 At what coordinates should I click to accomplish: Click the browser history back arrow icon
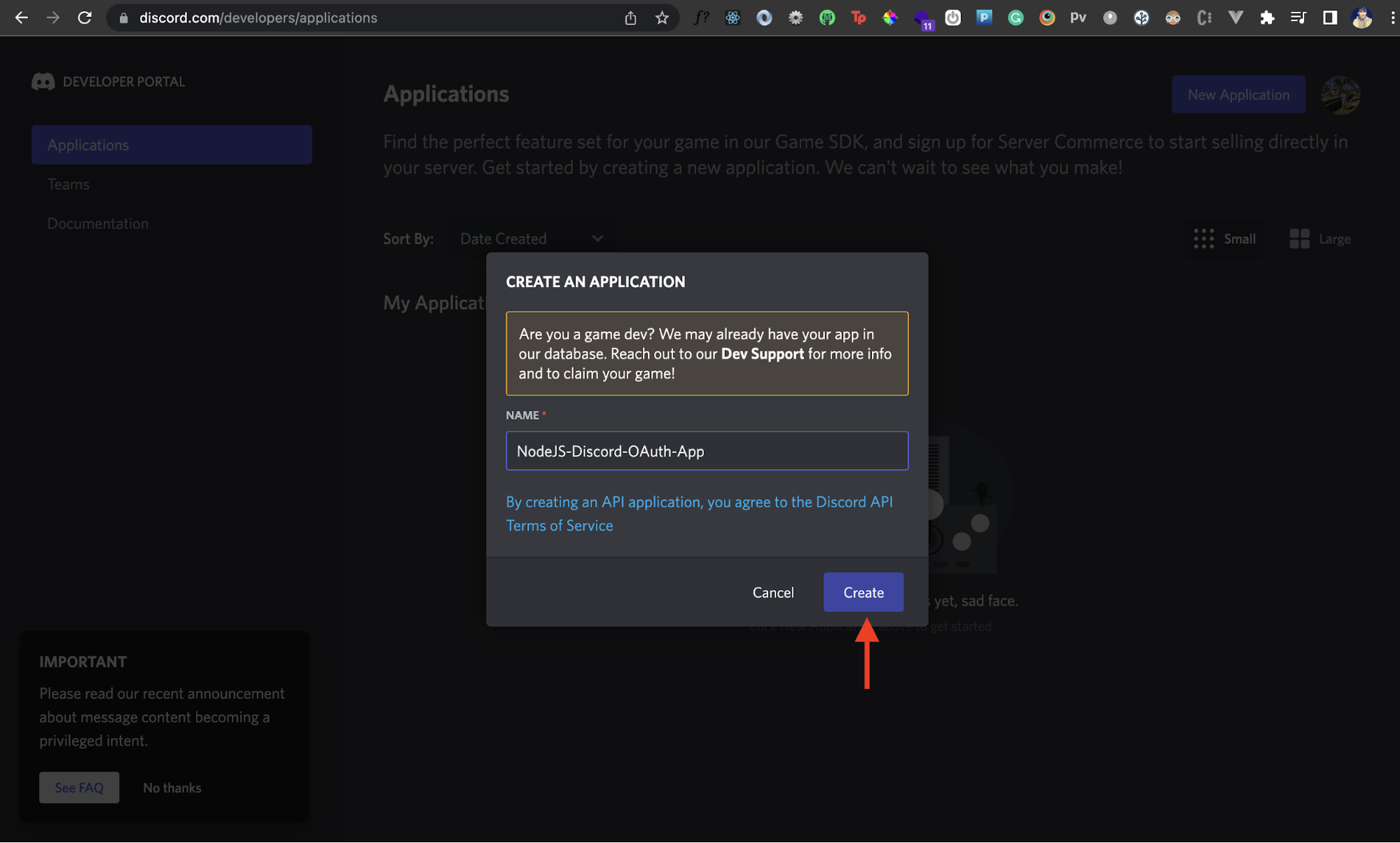(22, 18)
